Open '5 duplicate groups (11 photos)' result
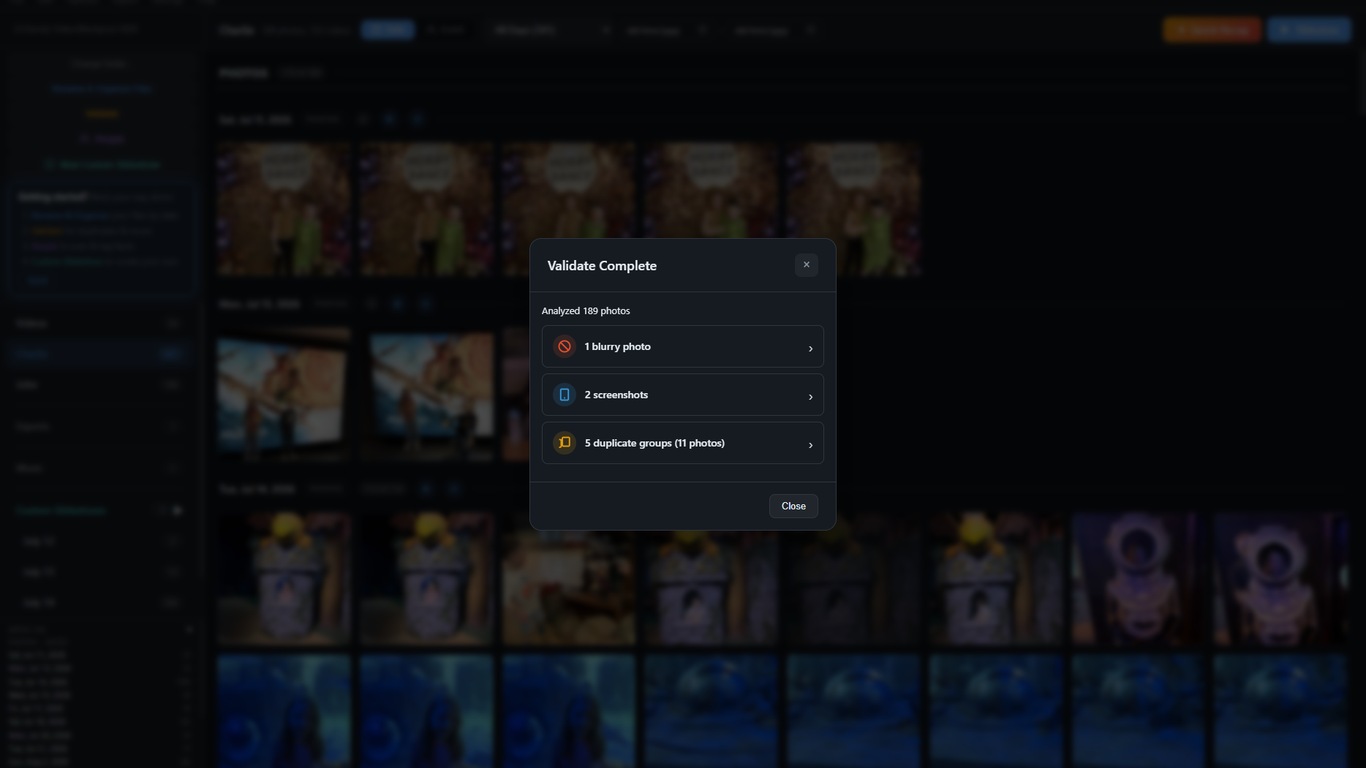Viewport: 1366px width, 768px height. [x=683, y=443]
